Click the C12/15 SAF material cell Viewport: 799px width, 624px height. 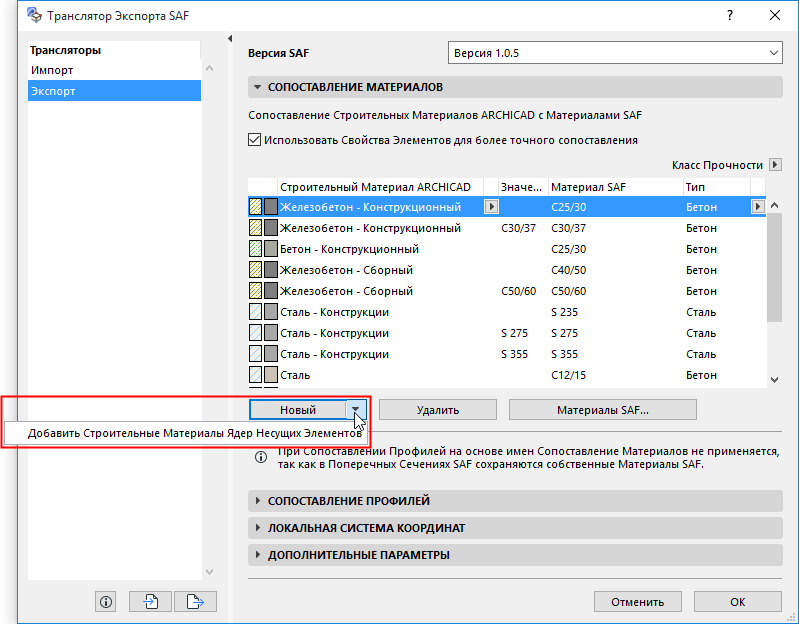(569, 375)
